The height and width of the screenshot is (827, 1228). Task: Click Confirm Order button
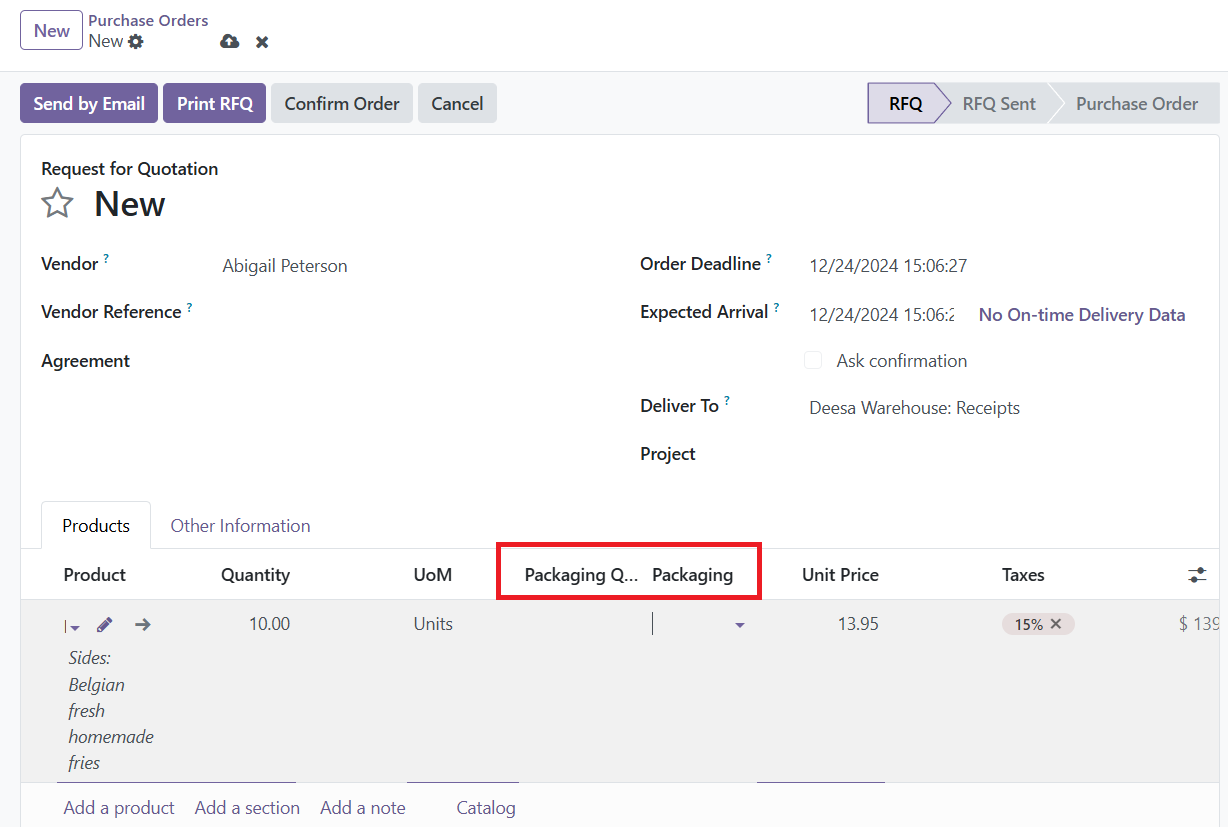point(342,104)
